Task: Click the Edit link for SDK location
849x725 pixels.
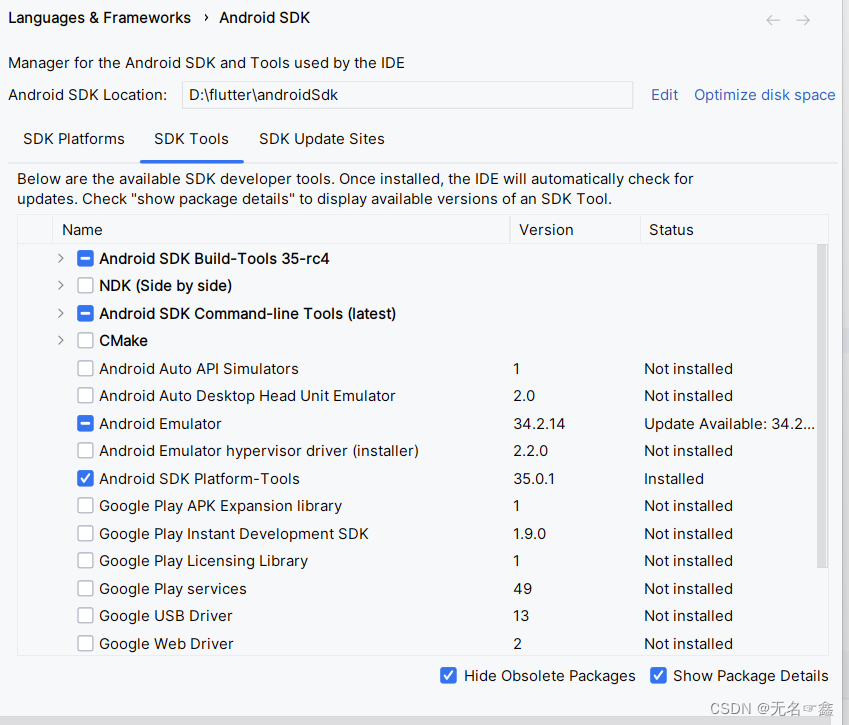Action: 665,95
